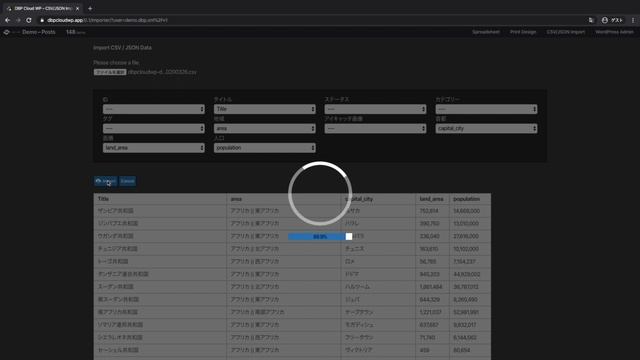Click the 南アフリカ共和国 title cell
The height and width of the screenshot is (360, 640).
[x=160, y=312]
